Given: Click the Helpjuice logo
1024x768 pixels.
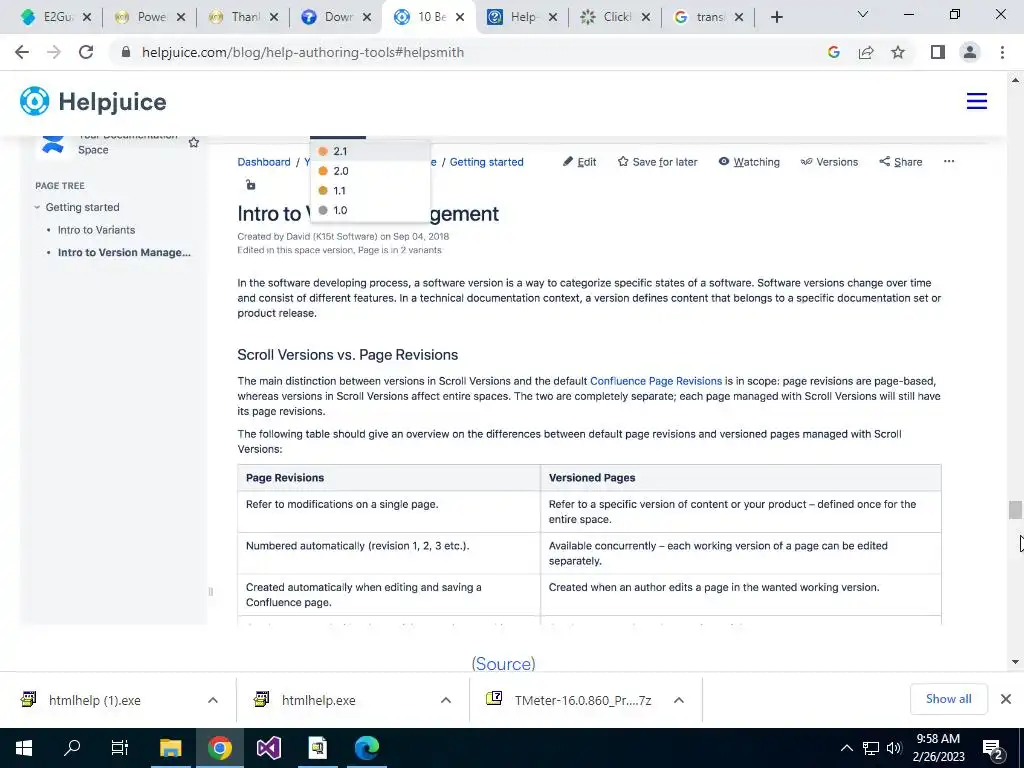Looking at the screenshot, I should click(x=93, y=101).
